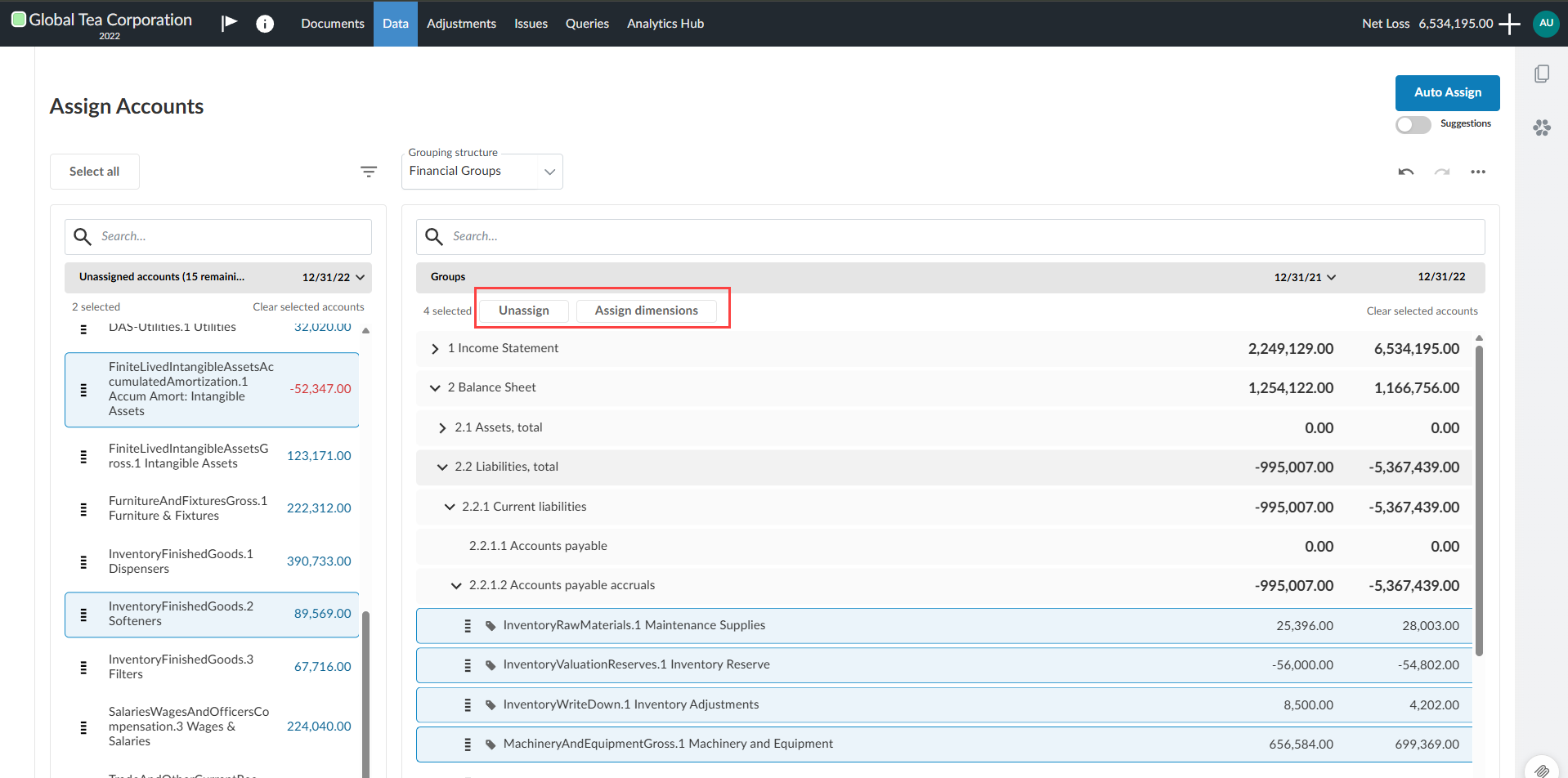Switch to the Adjustments tab

(461, 23)
